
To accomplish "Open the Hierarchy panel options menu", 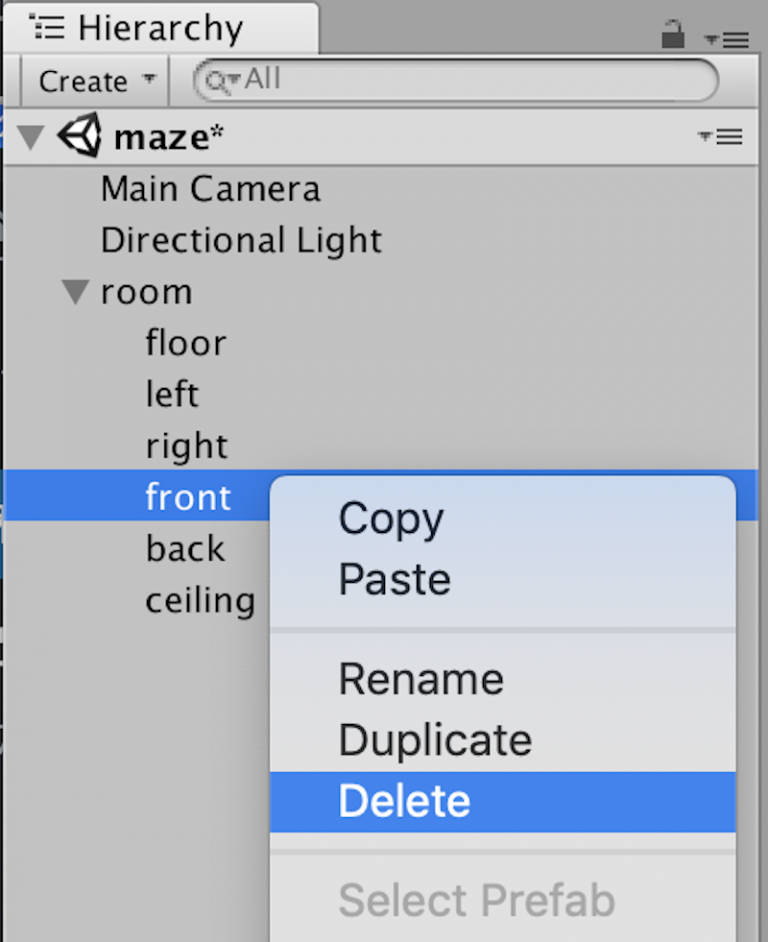I will tap(737, 40).
